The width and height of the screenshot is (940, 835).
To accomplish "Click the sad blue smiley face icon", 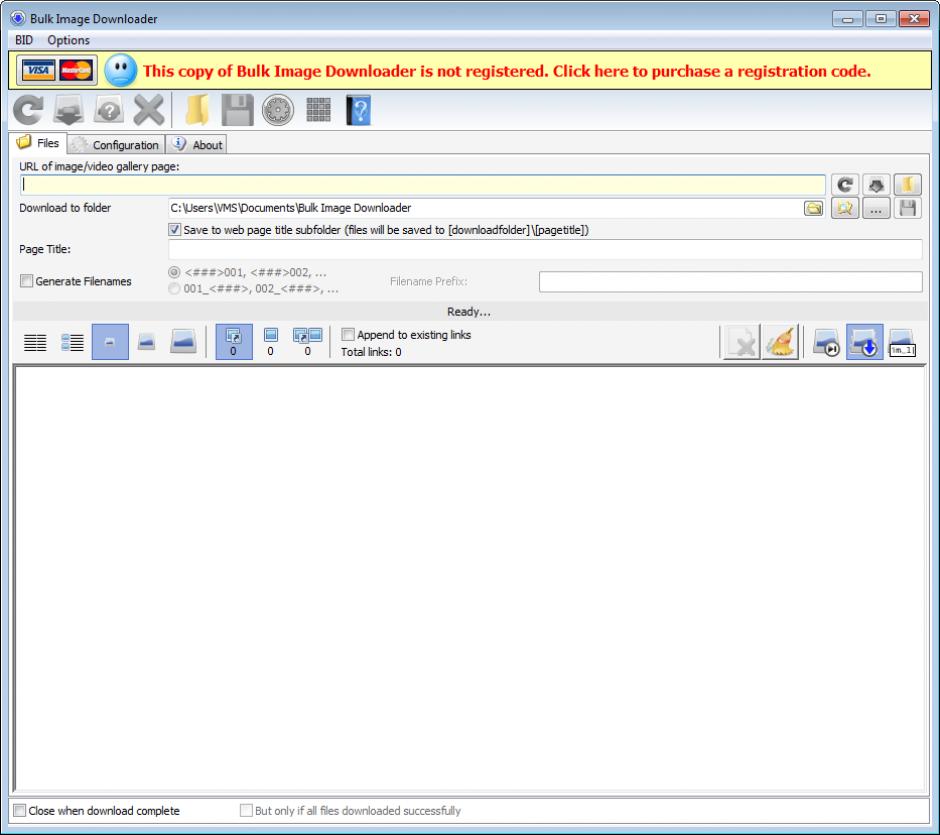I will (120, 71).
